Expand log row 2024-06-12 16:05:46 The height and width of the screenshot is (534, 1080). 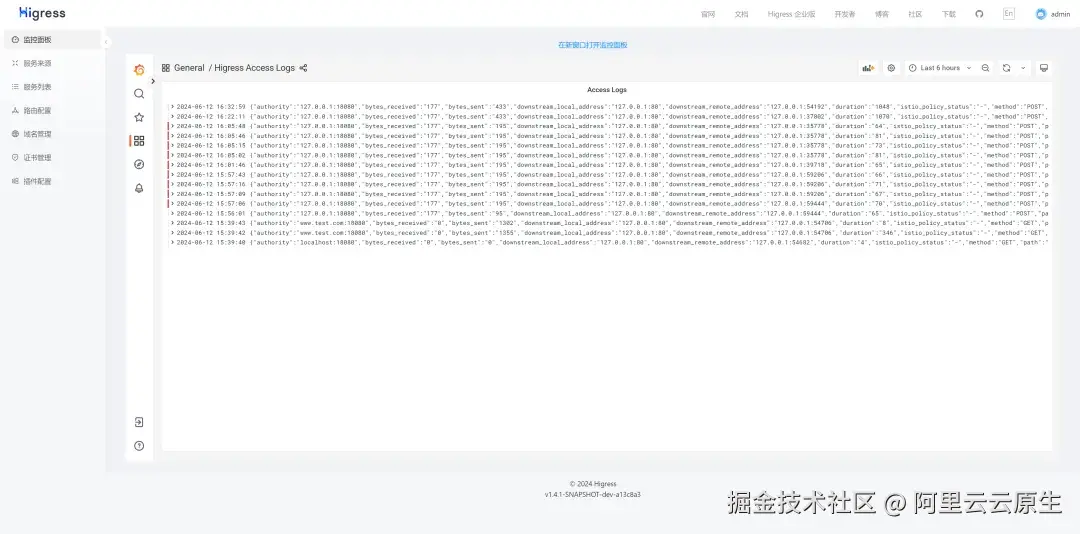pyautogui.click(x=172, y=136)
